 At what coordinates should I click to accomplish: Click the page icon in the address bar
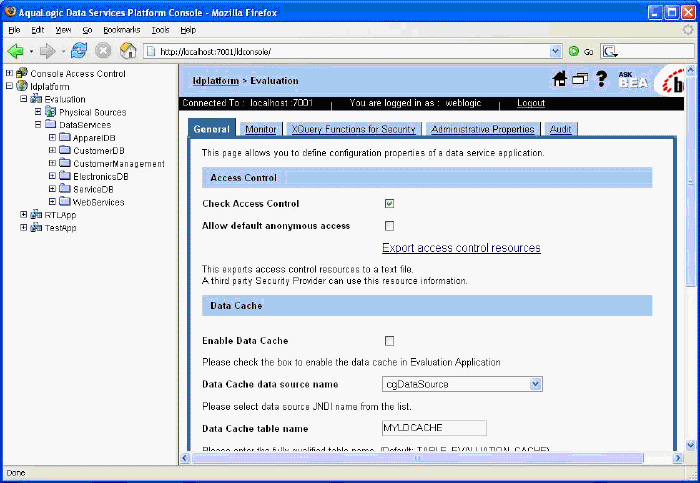click(x=151, y=51)
